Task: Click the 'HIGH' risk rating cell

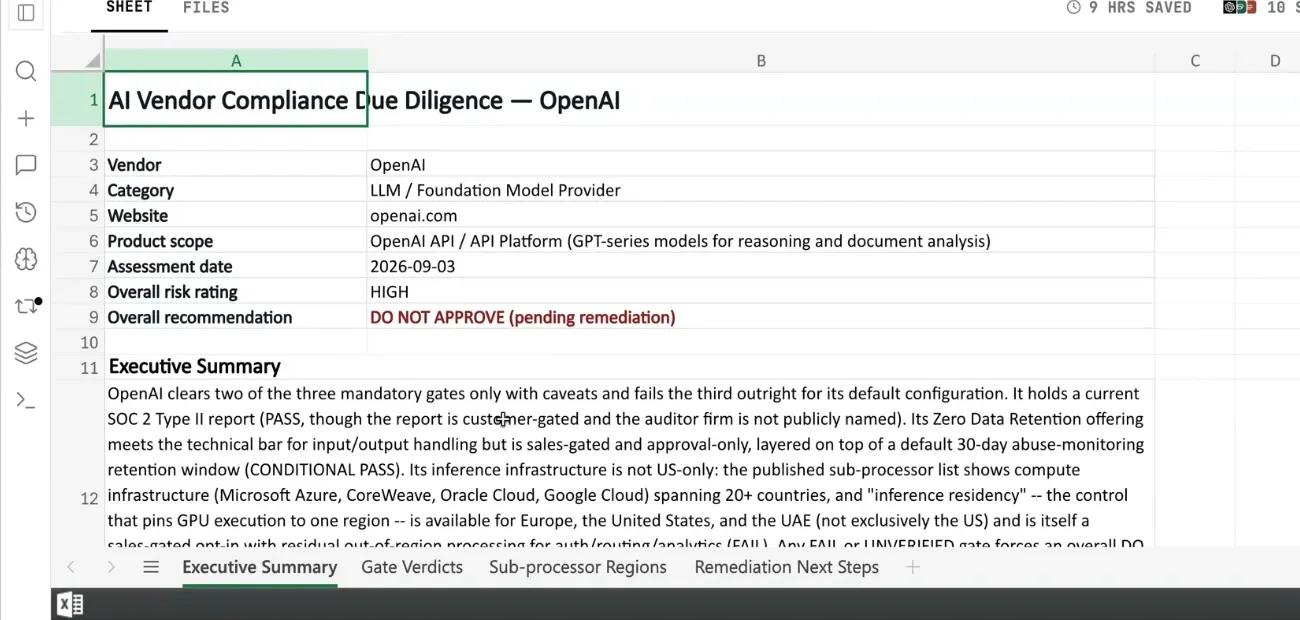Action: pos(761,292)
